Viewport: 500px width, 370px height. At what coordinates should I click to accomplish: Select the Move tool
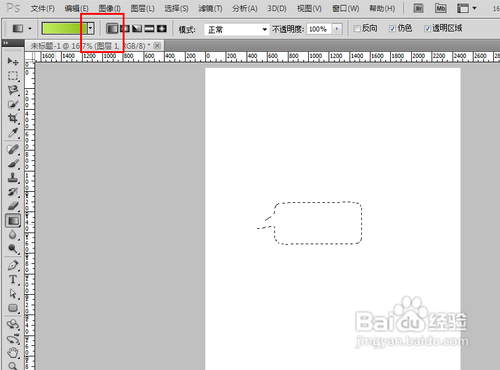[13, 61]
